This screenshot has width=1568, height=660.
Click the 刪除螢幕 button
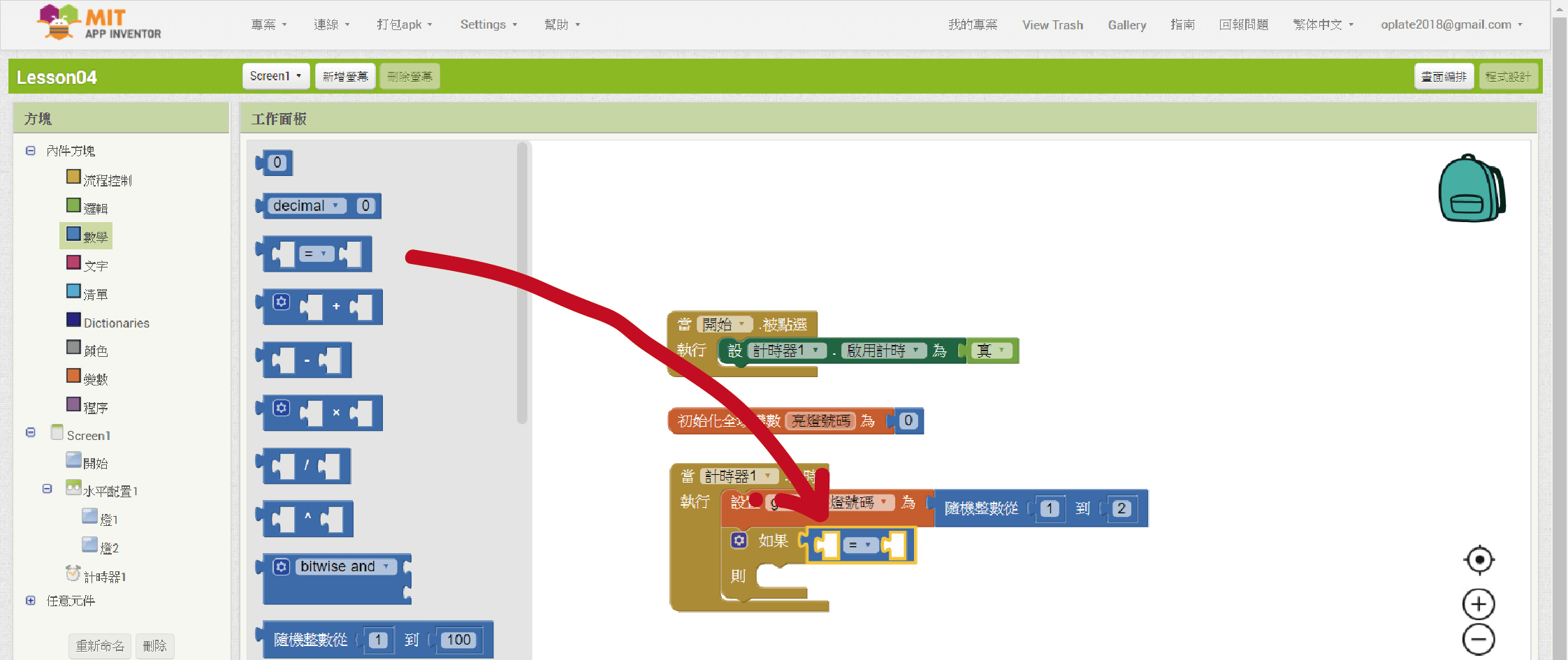[x=409, y=75]
